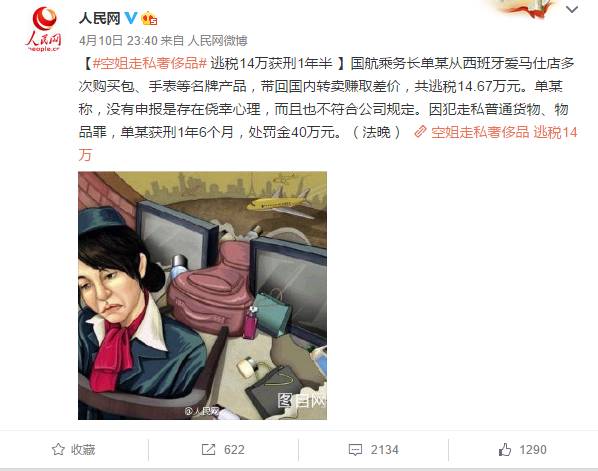
Task: Open the post timestamp 4月10日 23:40
Action: 118,40
